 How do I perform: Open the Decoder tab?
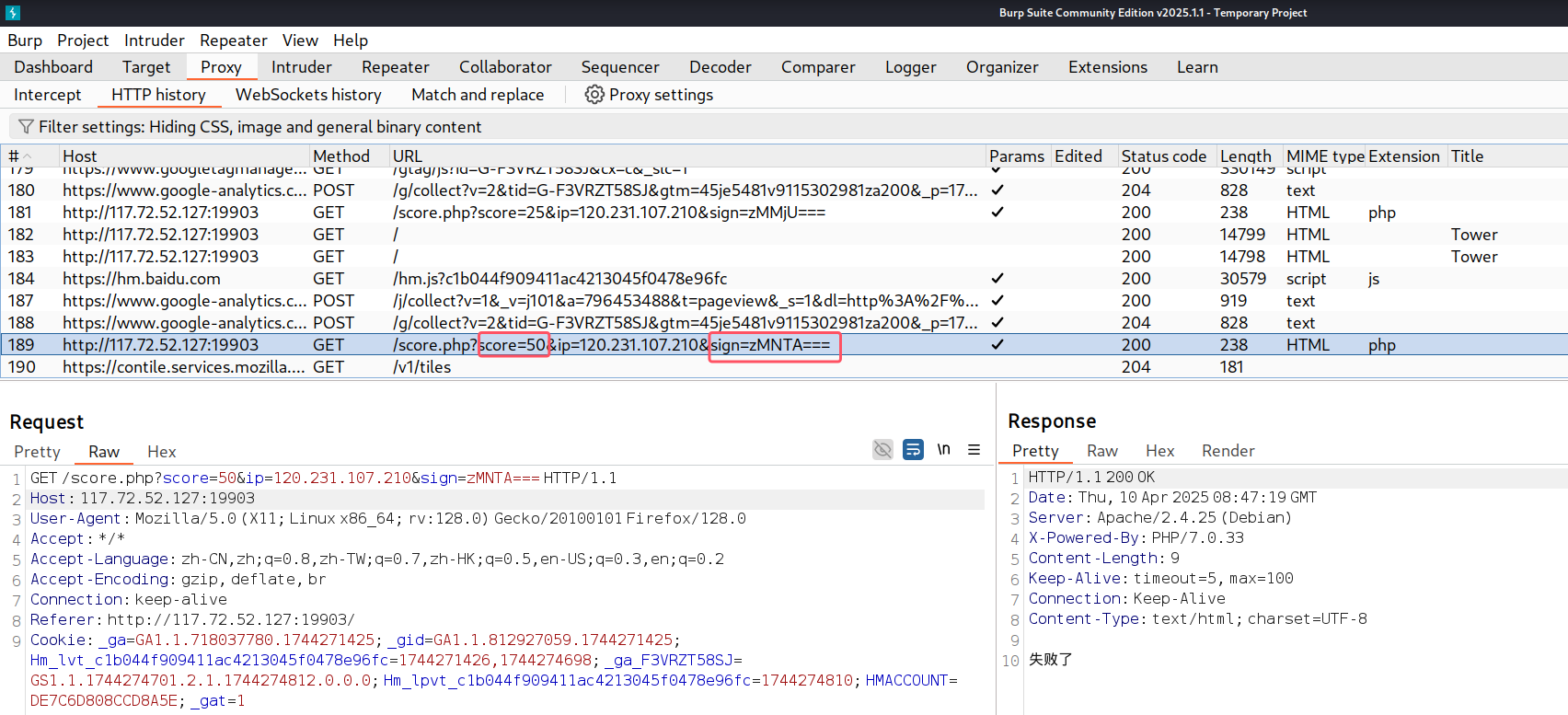[x=721, y=67]
